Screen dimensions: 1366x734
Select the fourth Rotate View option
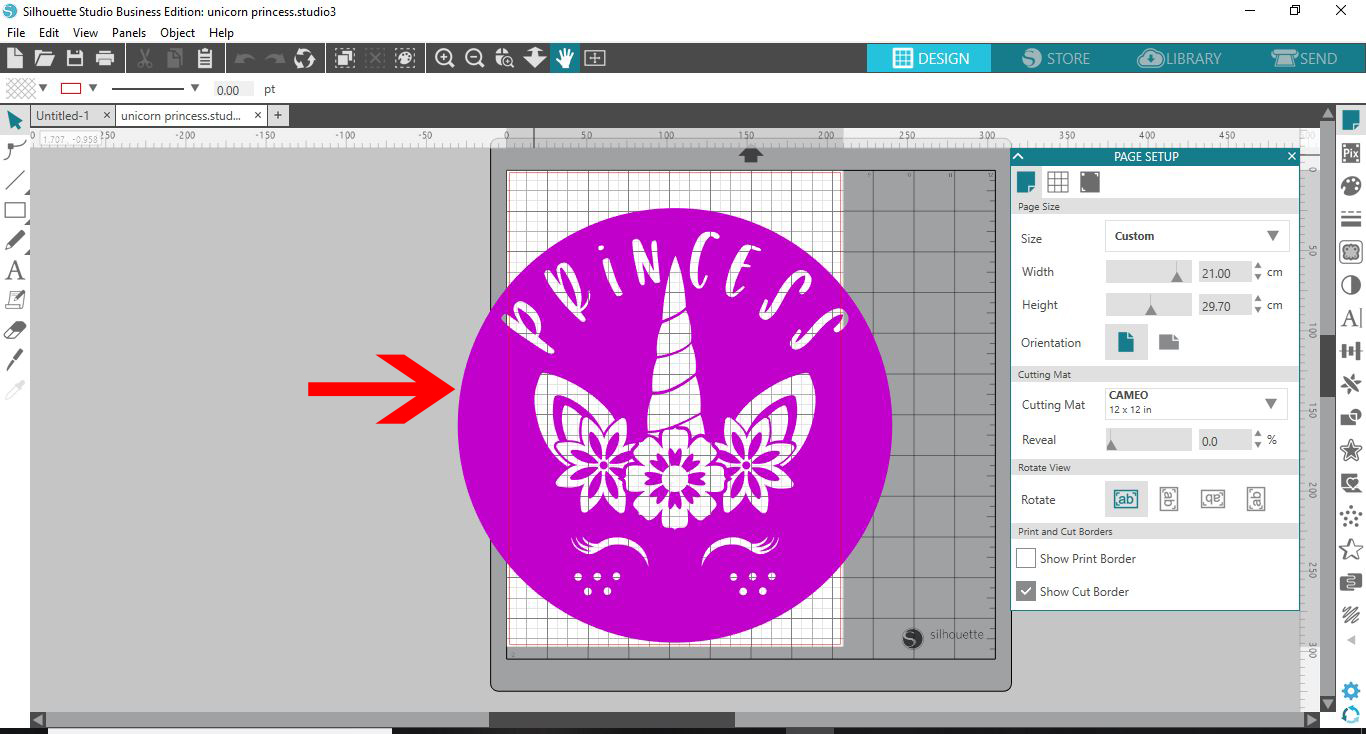1257,499
